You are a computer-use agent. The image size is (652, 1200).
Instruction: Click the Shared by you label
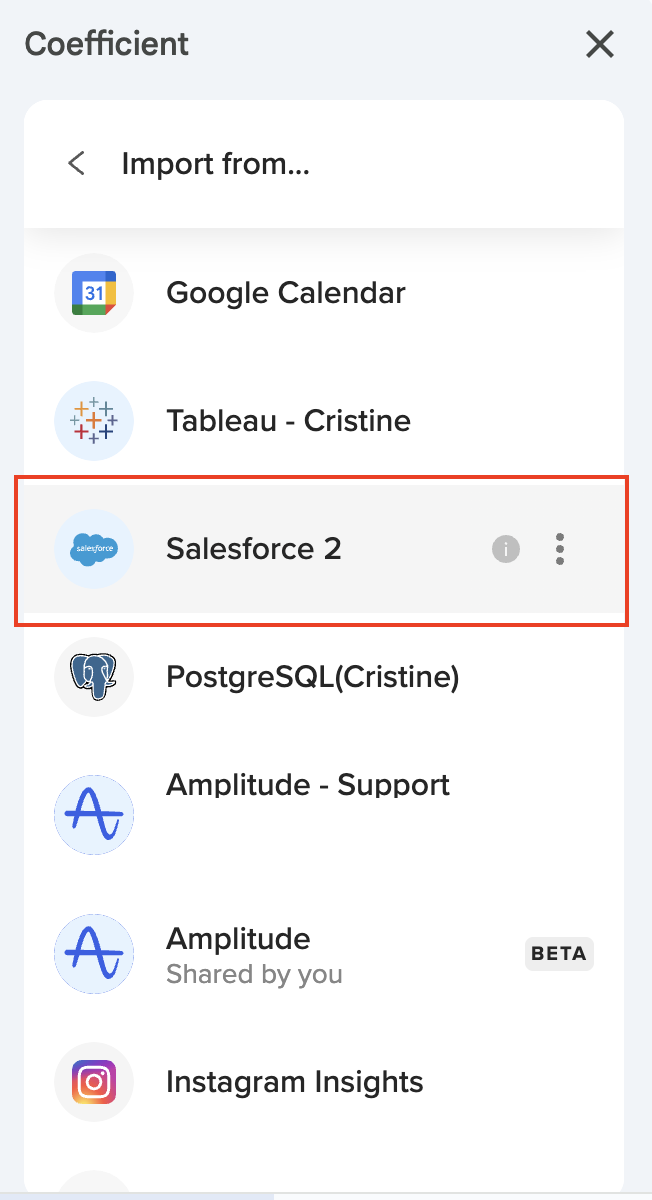(253, 974)
